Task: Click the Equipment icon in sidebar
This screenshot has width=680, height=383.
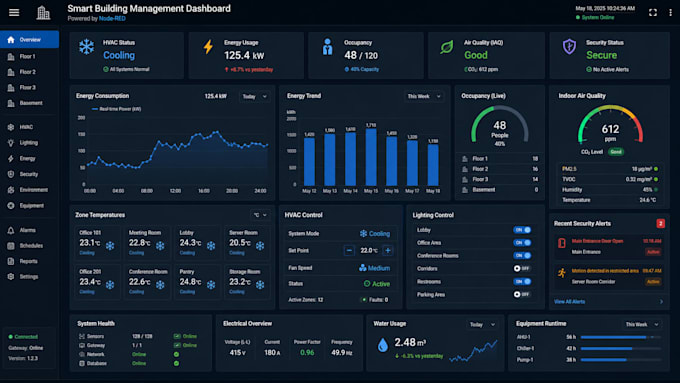Action: (x=11, y=206)
